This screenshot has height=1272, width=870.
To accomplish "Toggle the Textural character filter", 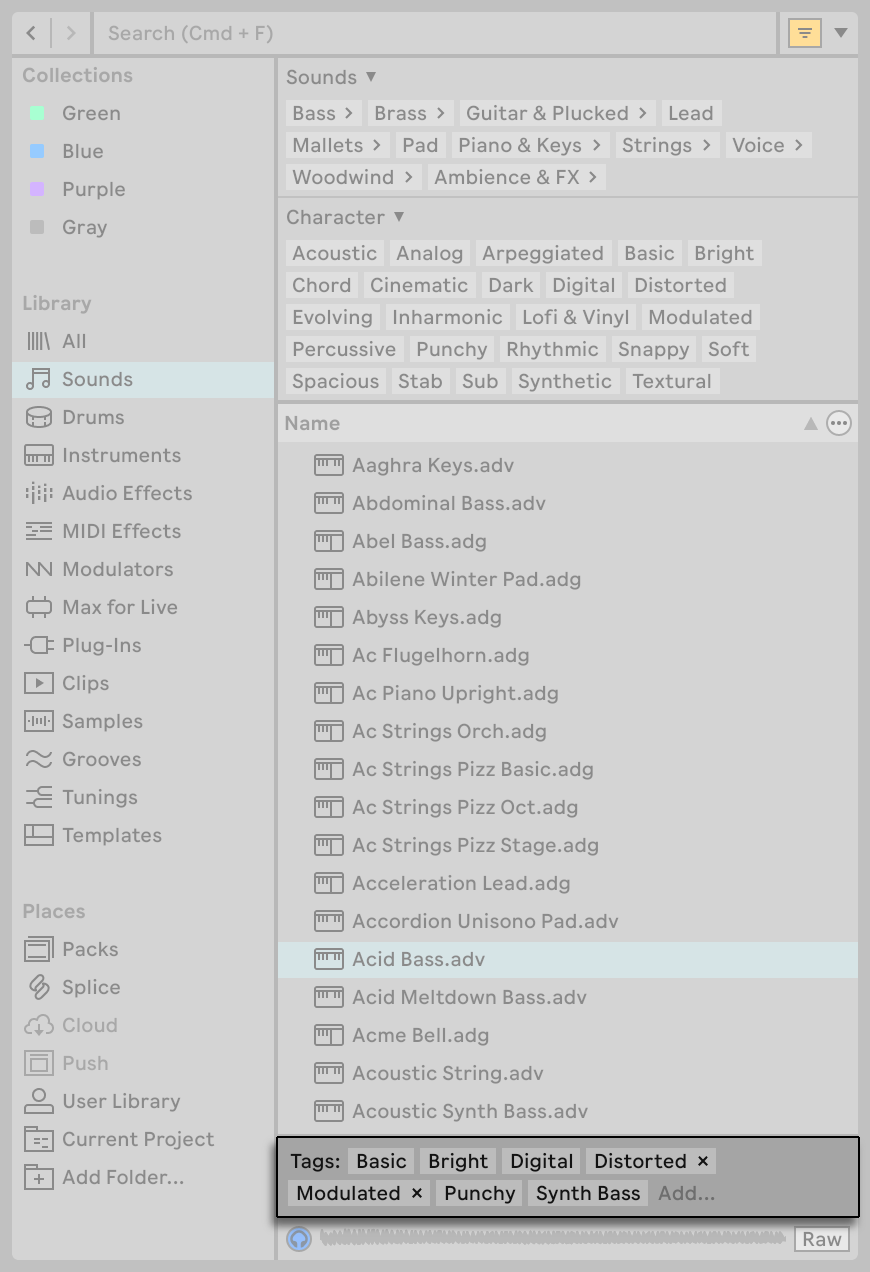I will pos(672,381).
